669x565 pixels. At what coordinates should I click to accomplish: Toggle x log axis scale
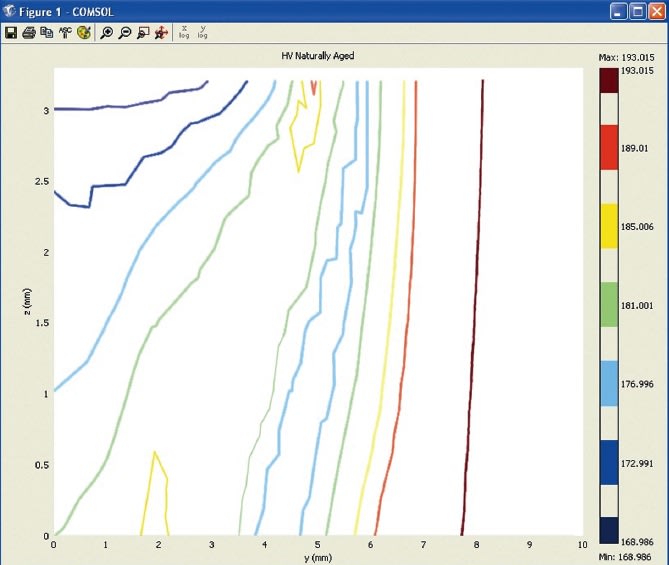coord(184,32)
